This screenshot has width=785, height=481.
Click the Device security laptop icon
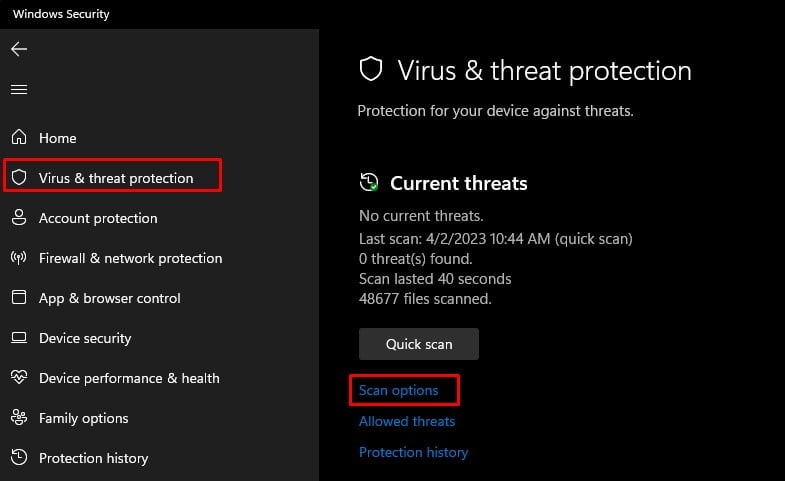point(19,338)
